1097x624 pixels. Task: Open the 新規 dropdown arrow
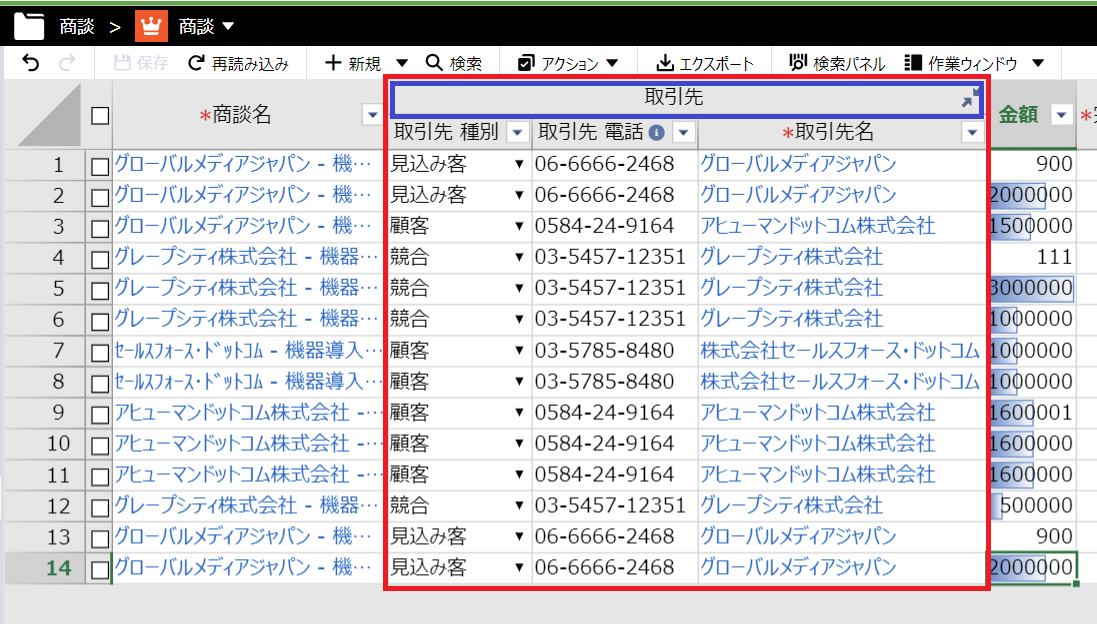tap(402, 63)
